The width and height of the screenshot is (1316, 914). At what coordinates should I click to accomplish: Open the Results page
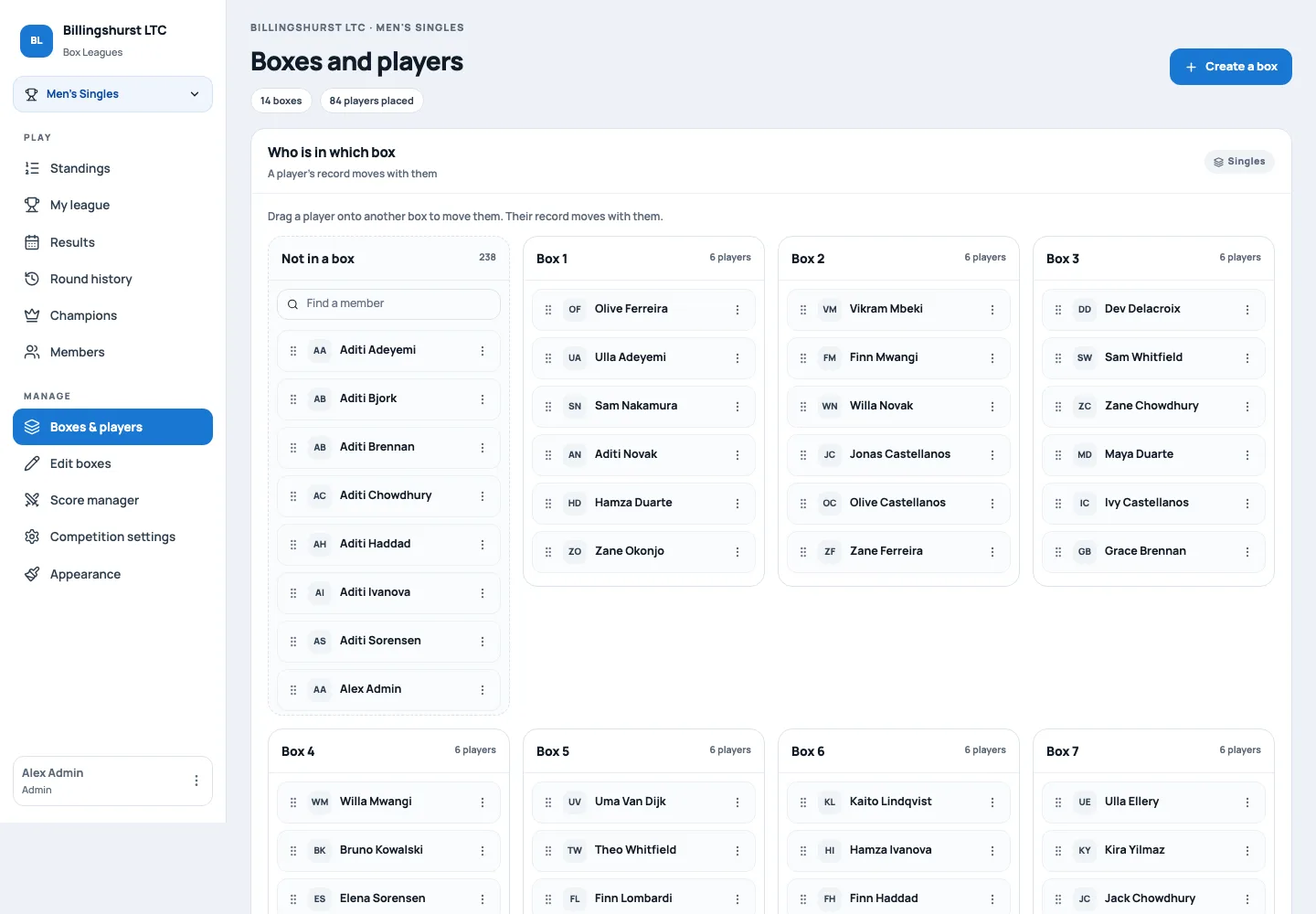point(112,242)
